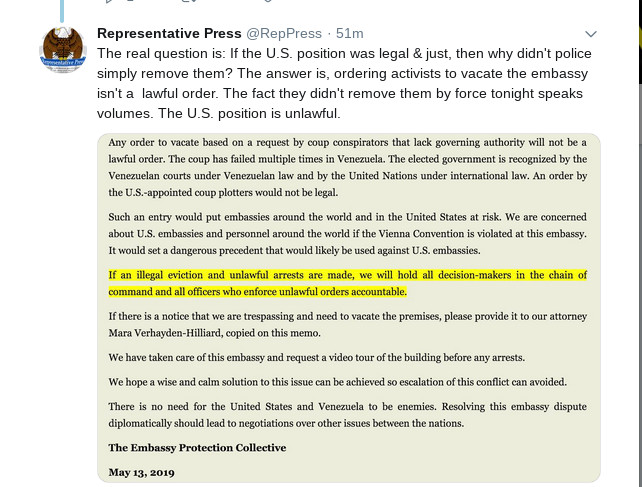Screen dimensions: 642x487
Task: Click "The Embassy Protection Collective" signature
Action: (x=197, y=447)
